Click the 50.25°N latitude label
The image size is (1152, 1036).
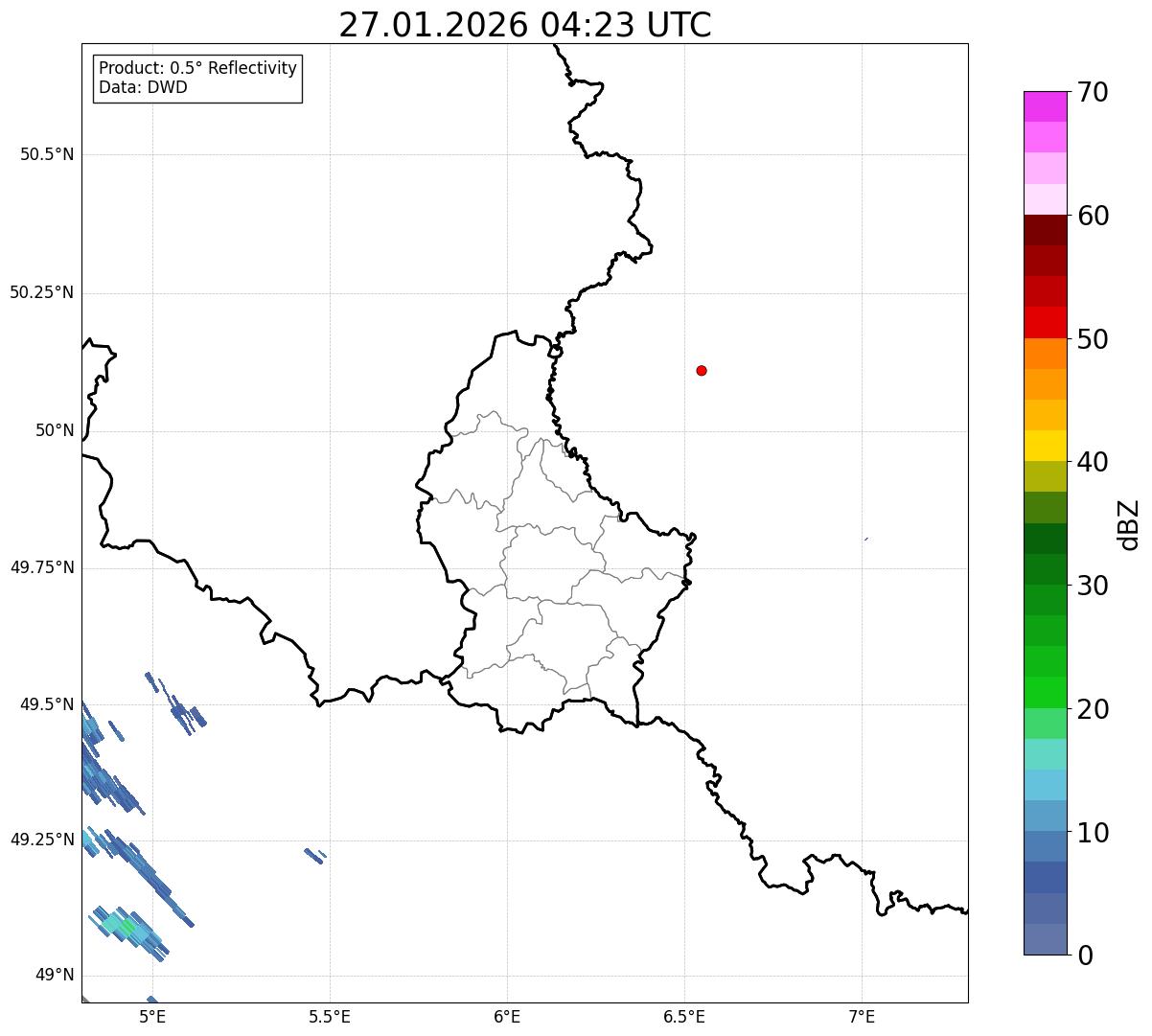click(41, 292)
